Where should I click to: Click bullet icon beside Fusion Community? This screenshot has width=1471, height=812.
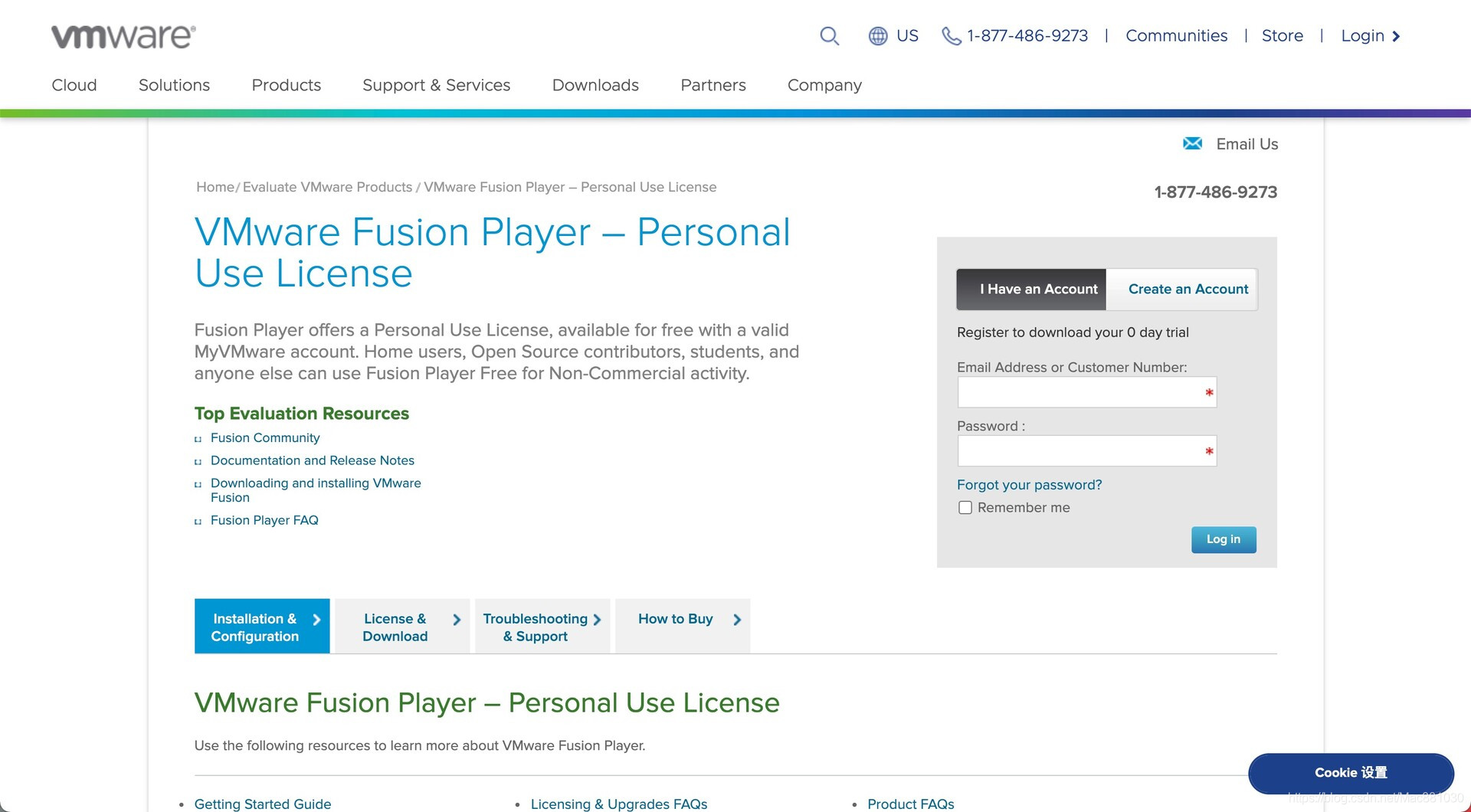[198, 439]
